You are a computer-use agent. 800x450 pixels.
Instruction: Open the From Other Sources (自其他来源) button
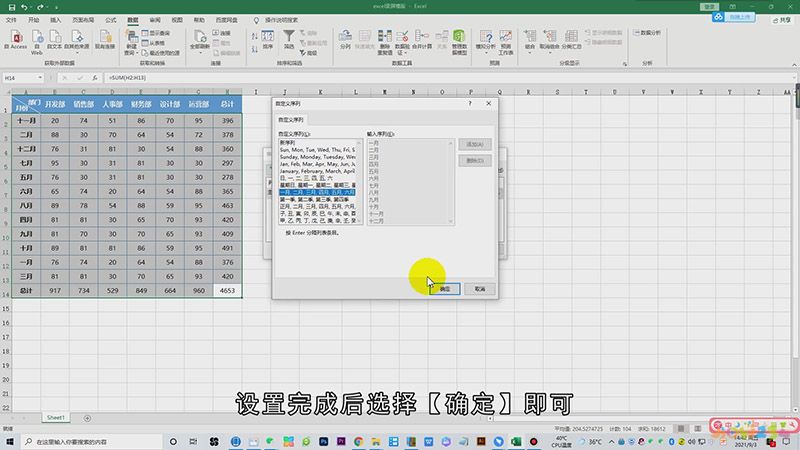pos(77,42)
